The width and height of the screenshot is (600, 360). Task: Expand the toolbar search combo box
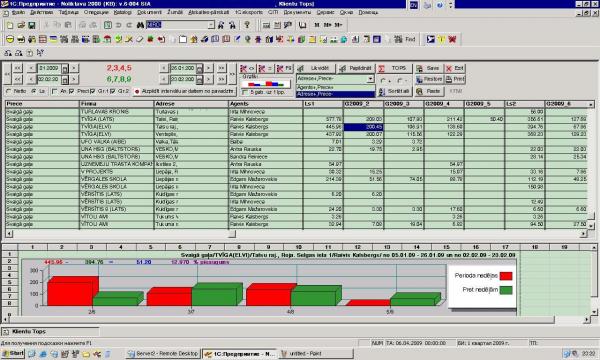coord(211,25)
